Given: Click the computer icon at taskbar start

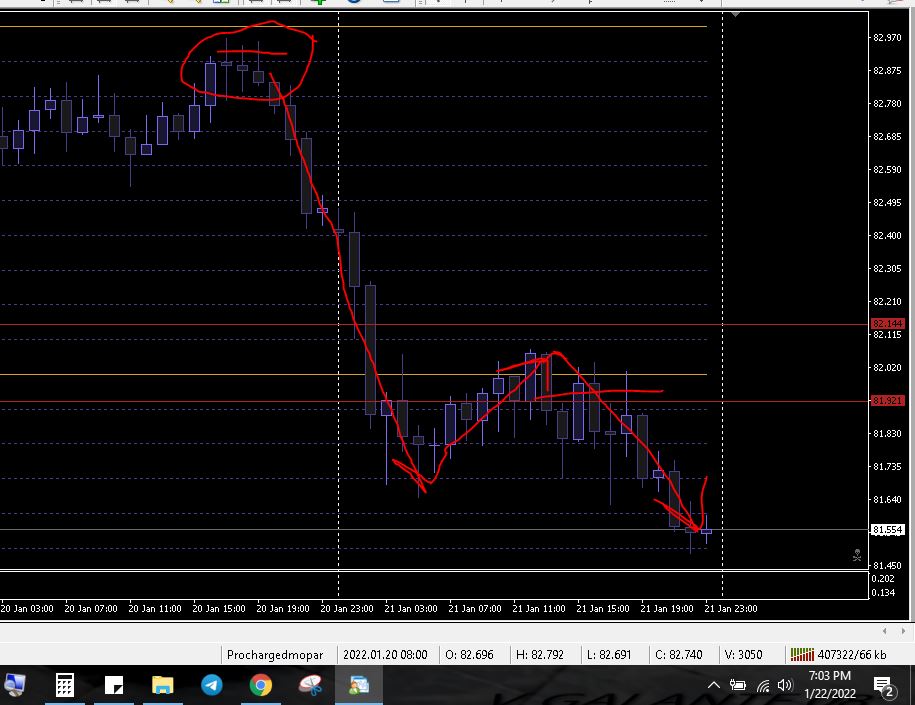Looking at the screenshot, I should point(15,685).
